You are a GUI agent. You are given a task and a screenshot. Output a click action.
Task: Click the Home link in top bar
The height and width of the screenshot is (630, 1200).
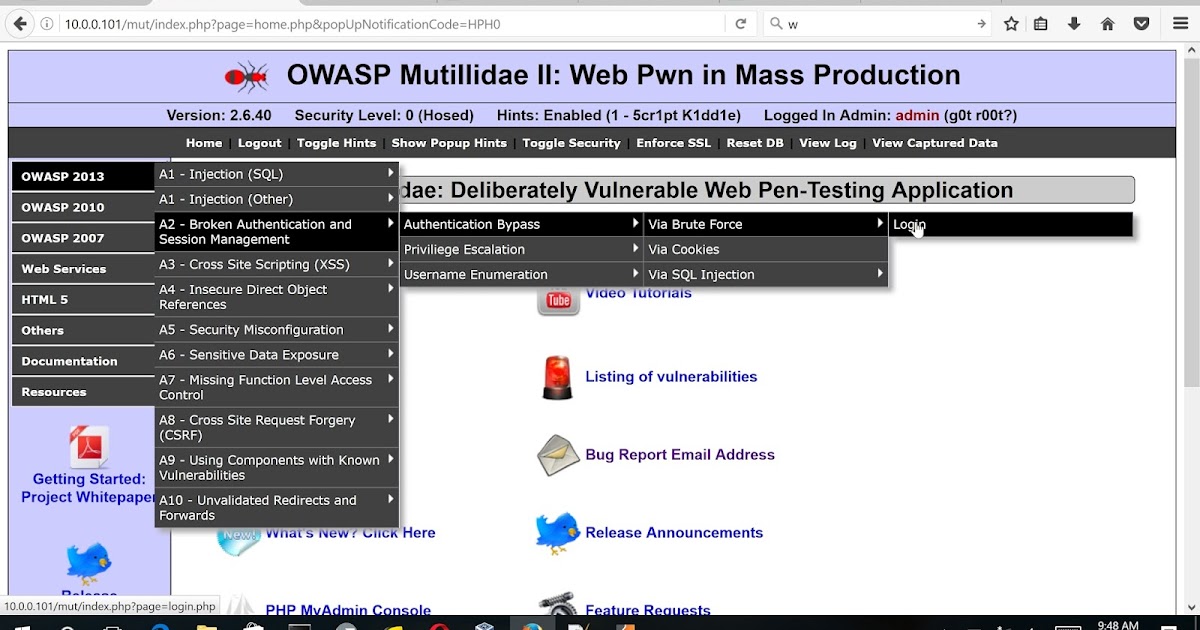204,143
